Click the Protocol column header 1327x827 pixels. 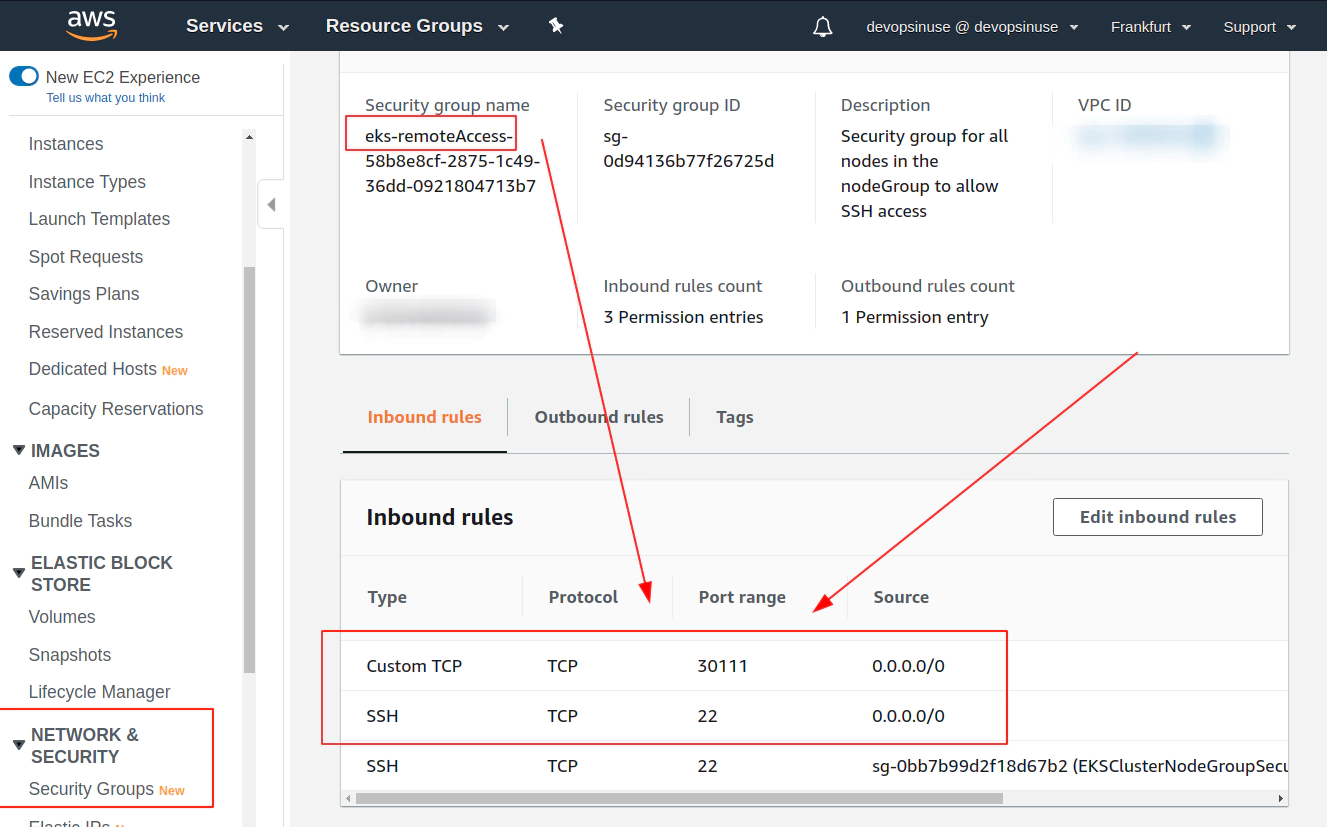[x=583, y=597]
